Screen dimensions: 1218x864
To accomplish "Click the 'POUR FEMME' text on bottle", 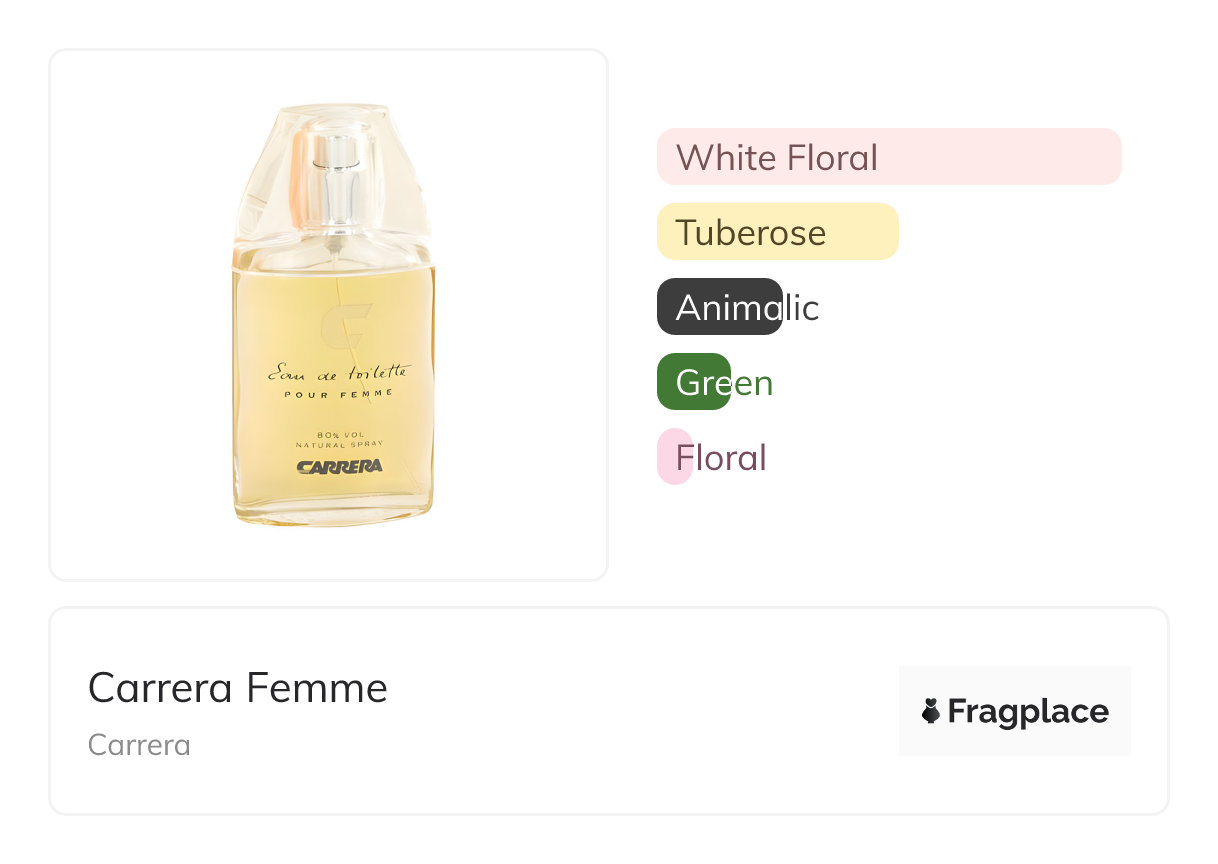I will coord(338,393).
